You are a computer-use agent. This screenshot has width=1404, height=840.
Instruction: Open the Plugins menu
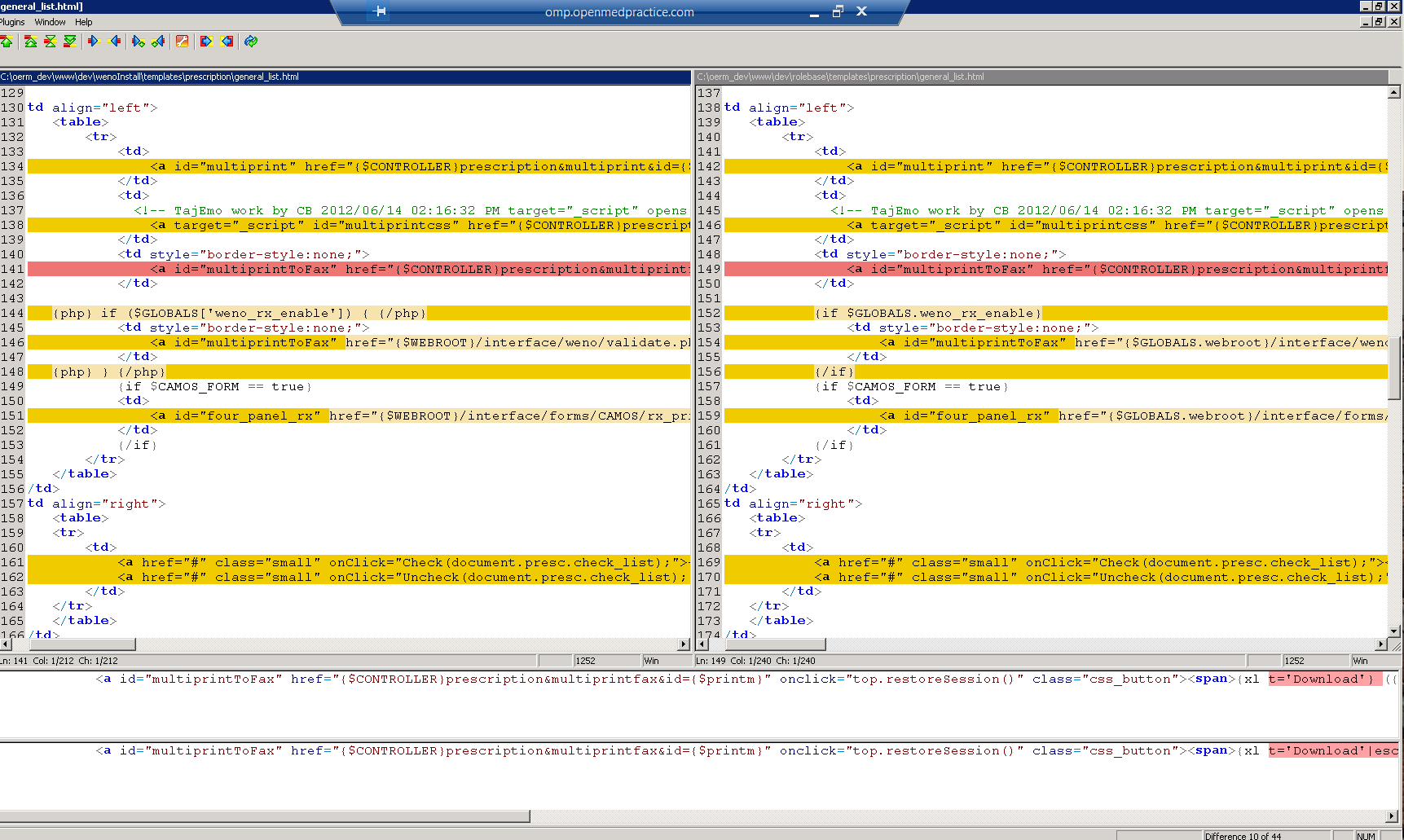pos(12,22)
